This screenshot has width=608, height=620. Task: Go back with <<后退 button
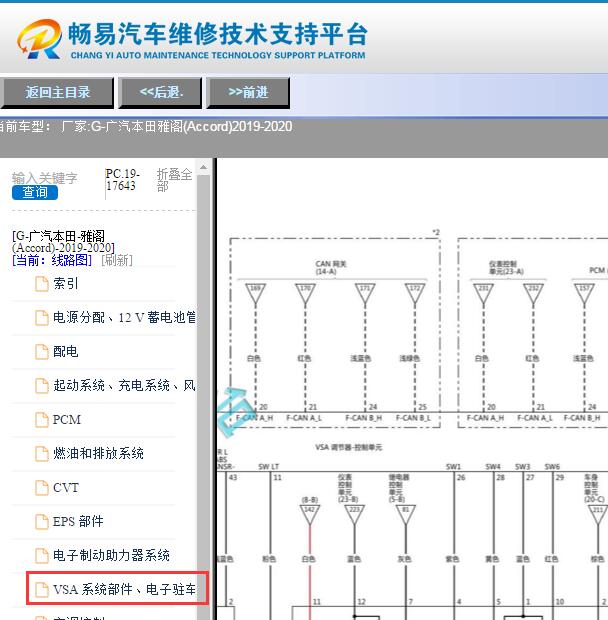(x=160, y=93)
